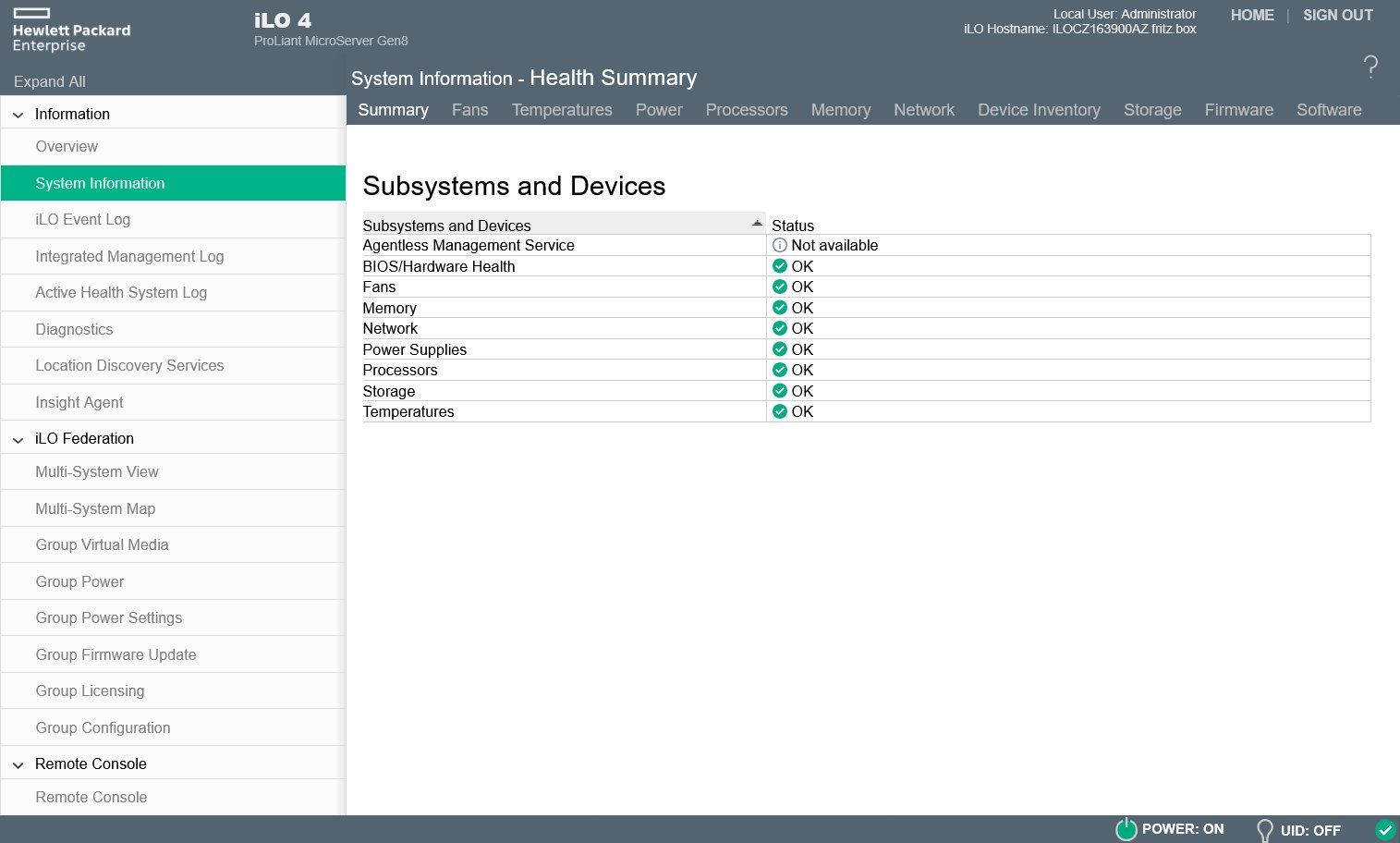The height and width of the screenshot is (843, 1400).
Task: Click the Agentless Management Service row label
Action: (469, 246)
